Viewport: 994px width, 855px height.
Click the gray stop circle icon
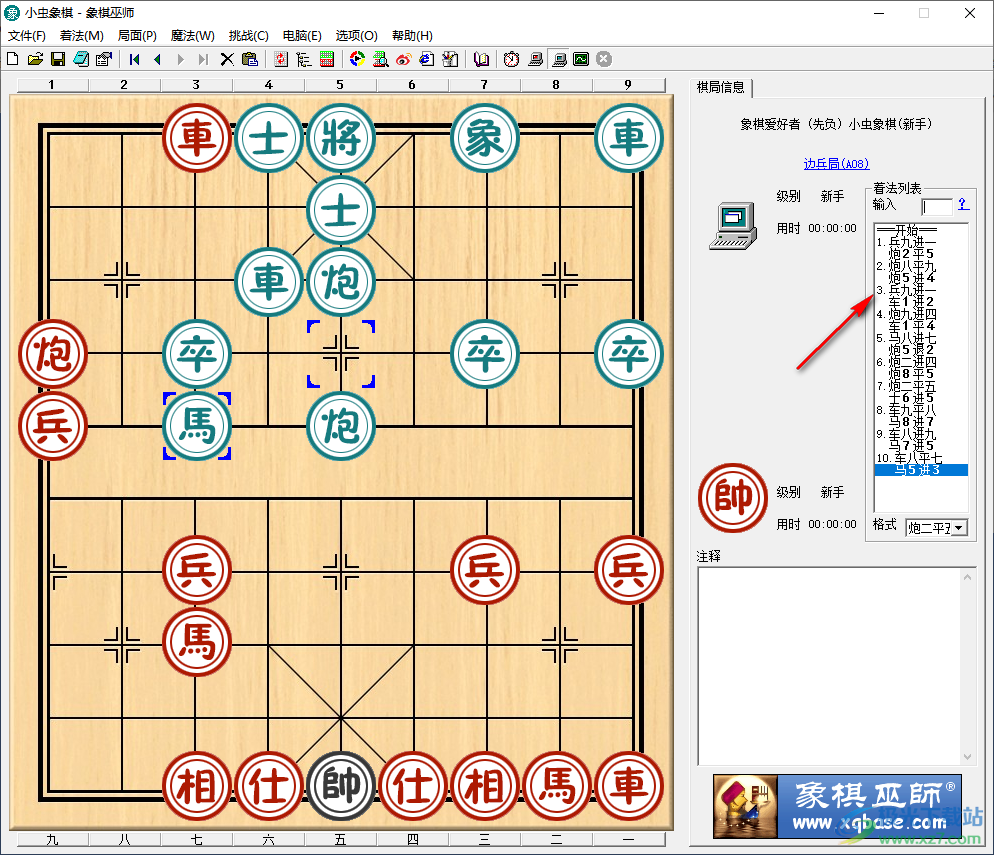tap(604, 60)
